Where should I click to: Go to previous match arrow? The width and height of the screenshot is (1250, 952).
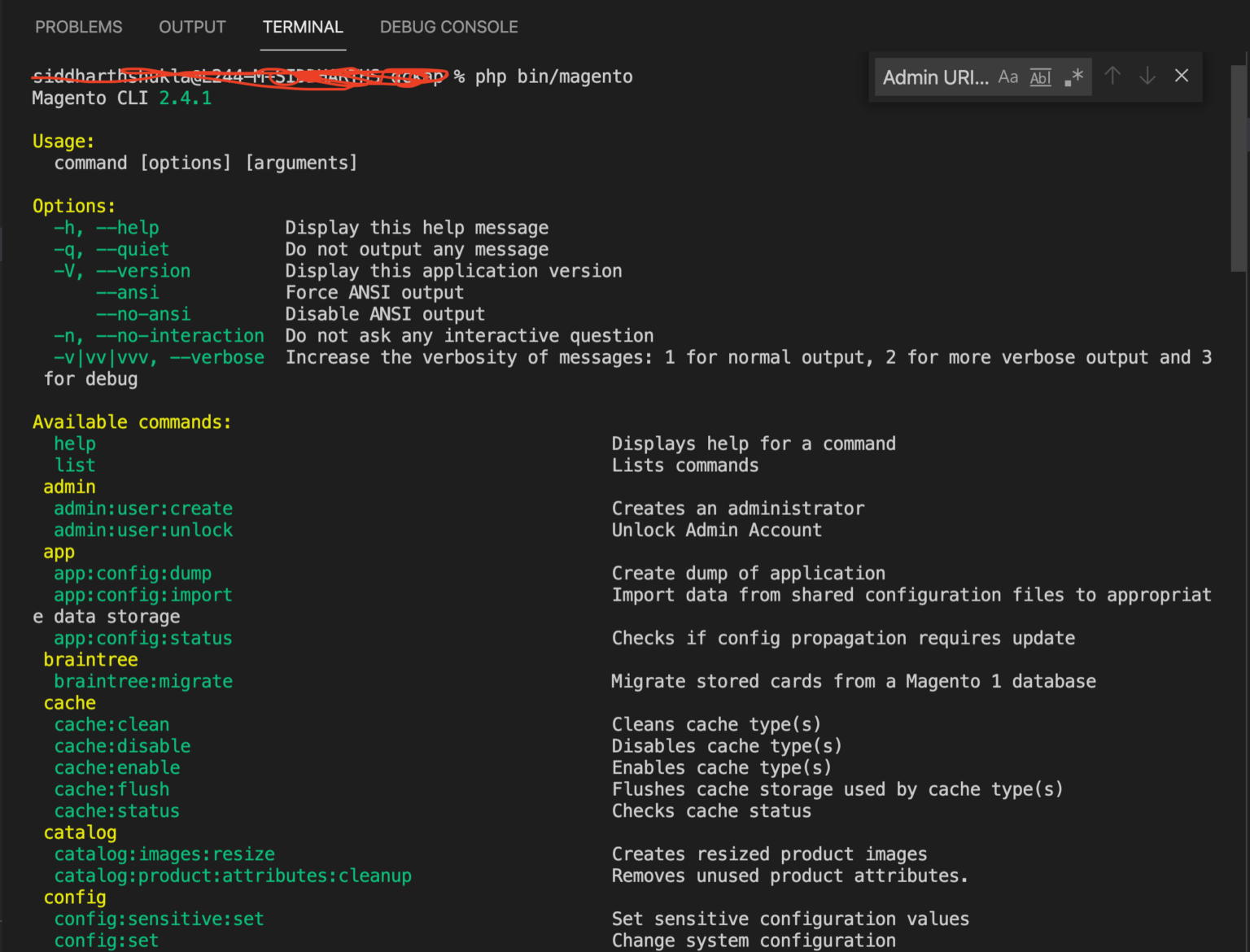click(x=1112, y=76)
